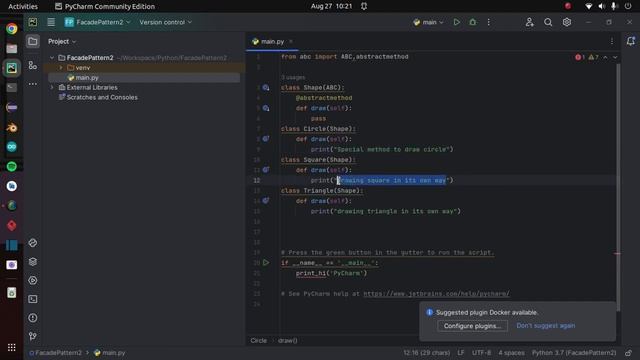Viewport: 640px width, 360px height.
Task: Click the run gutter arrow on line 20
Action: (266, 262)
